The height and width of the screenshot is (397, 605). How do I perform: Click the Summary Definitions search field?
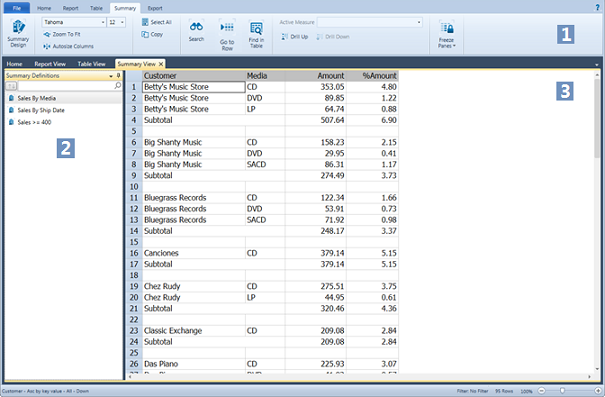click(69, 86)
